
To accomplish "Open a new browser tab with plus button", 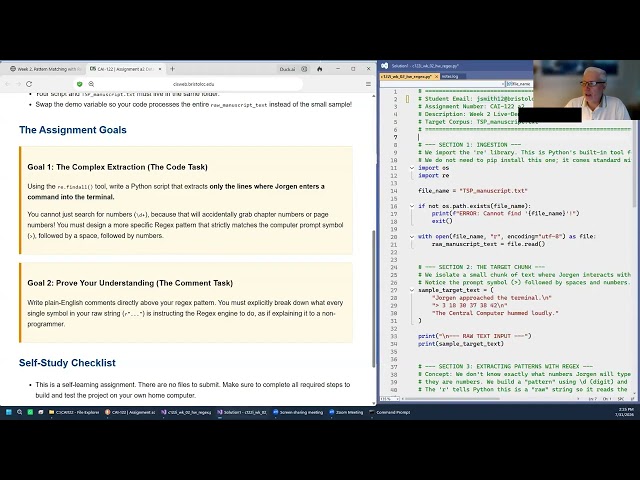I will click(x=172, y=69).
